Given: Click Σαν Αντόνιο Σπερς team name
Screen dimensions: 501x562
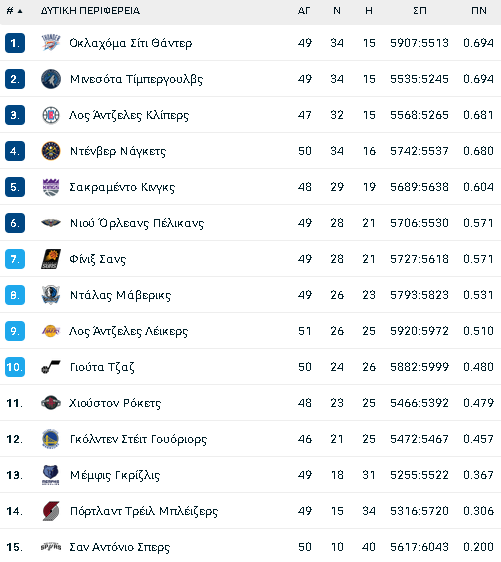Looking at the screenshot, I should 119,547.
